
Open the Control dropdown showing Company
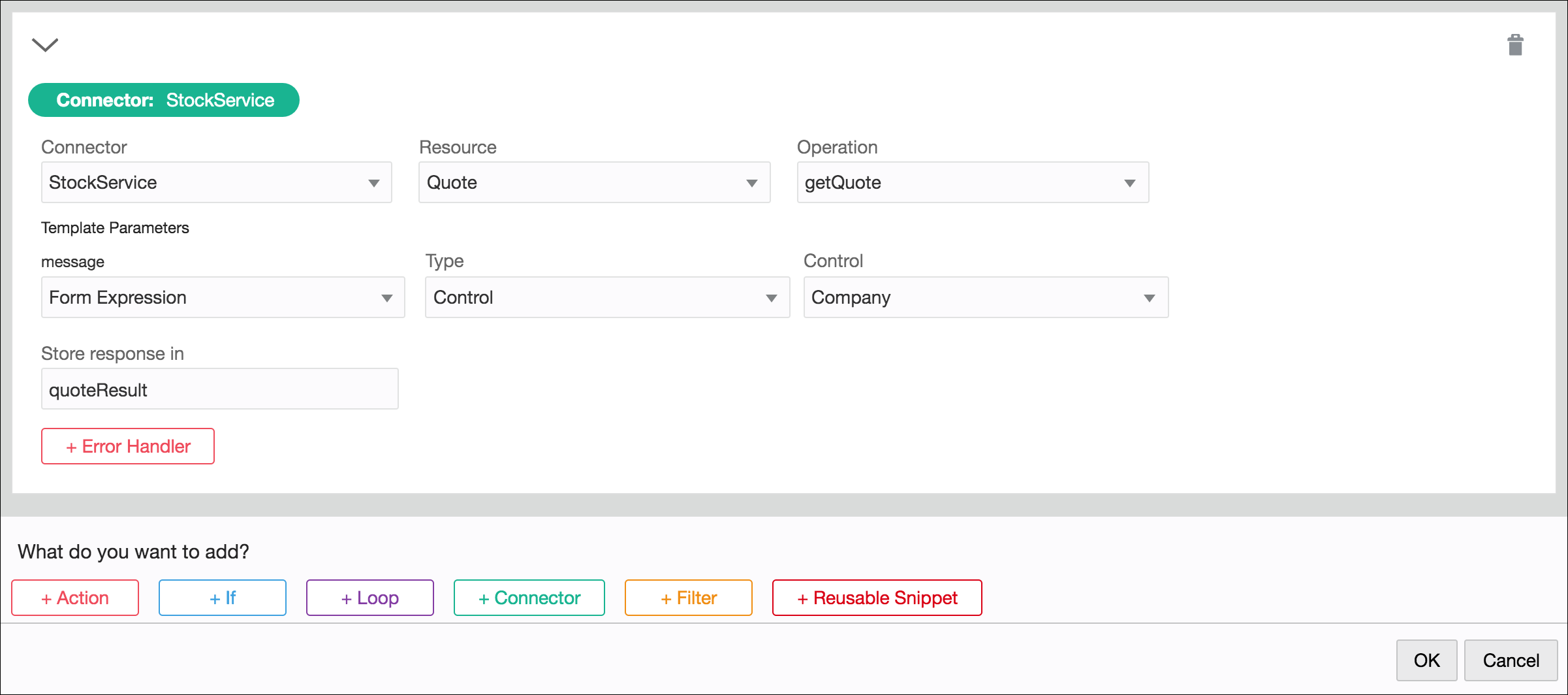[986, 297]
